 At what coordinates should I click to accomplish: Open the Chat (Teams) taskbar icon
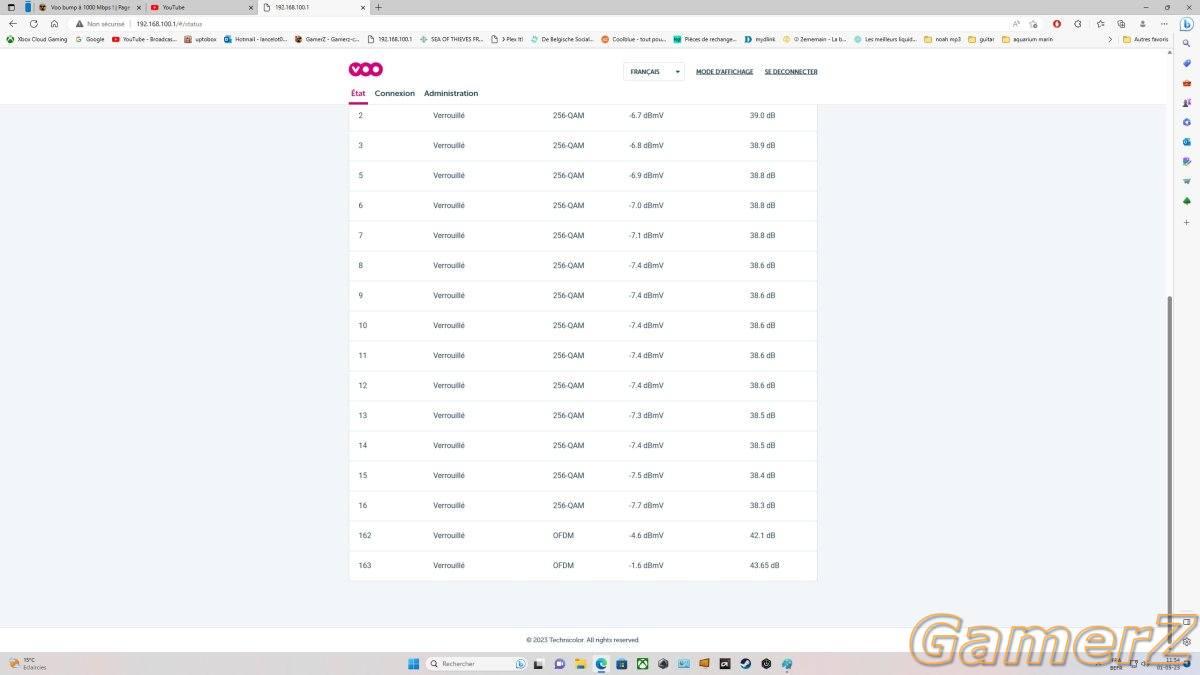(560, 663)
